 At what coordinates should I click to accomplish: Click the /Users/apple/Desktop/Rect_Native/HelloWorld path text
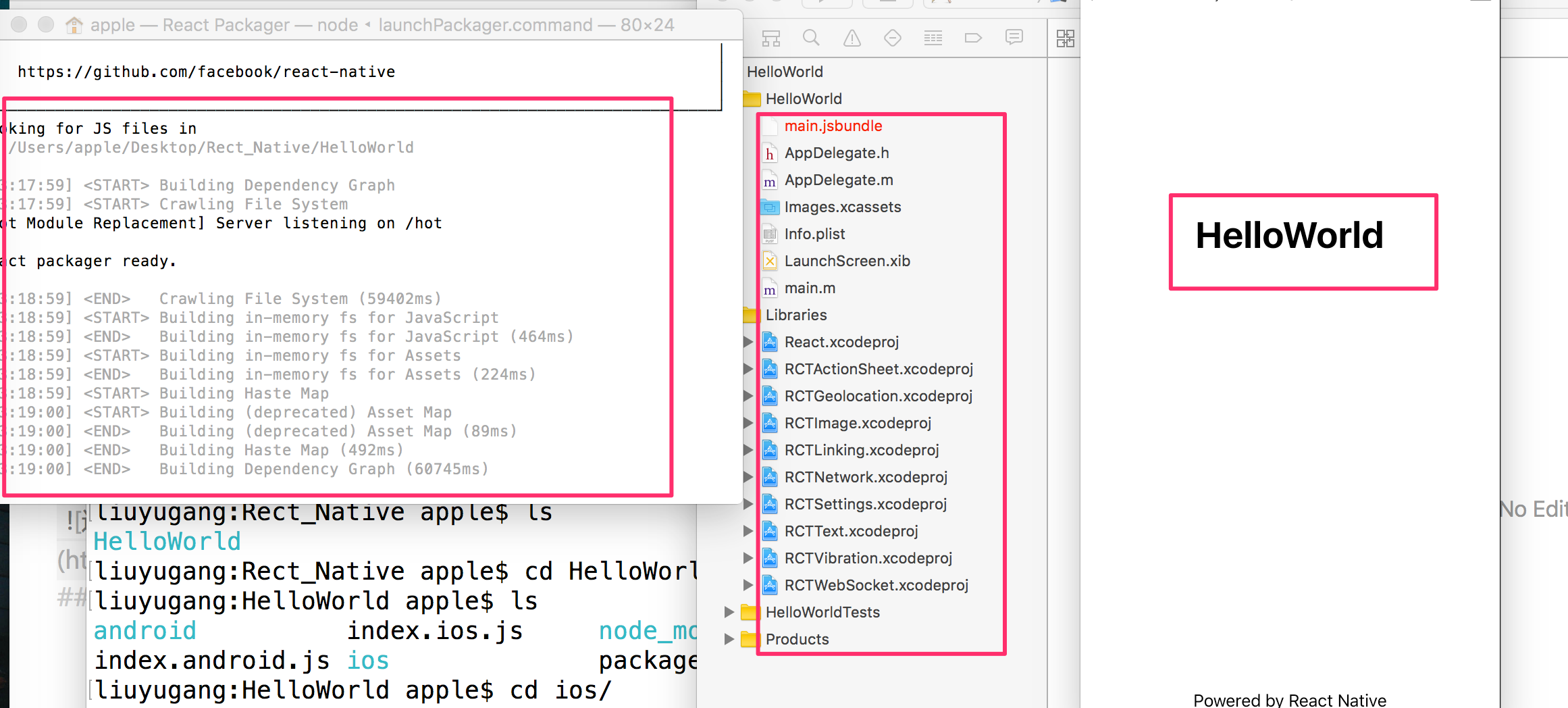click(211, 148)
